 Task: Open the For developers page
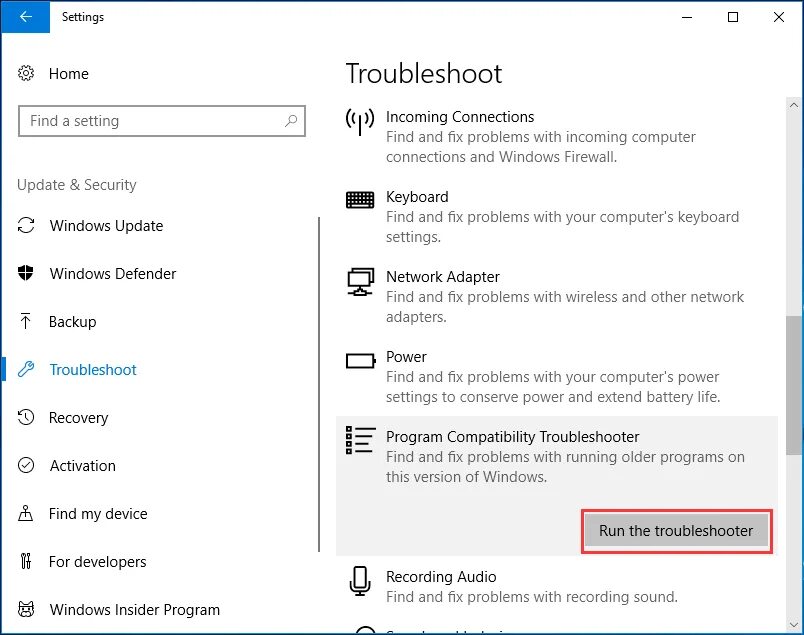coord(97,562)
